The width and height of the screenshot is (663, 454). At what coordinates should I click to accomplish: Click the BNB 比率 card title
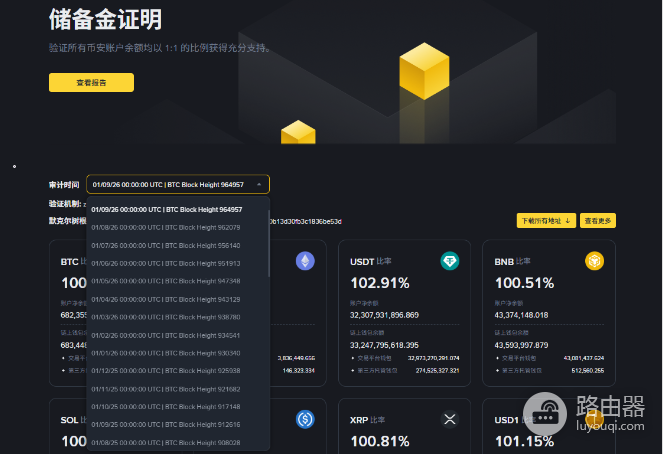[x=512, y=262]
